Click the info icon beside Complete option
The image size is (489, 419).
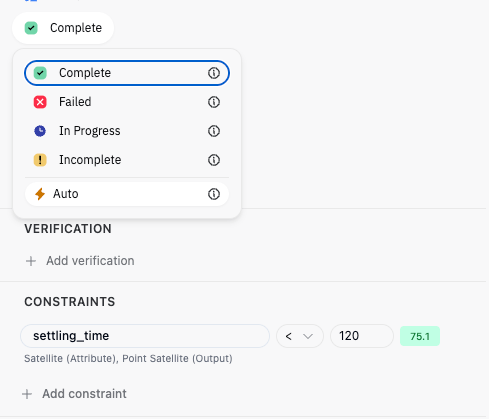214,73
